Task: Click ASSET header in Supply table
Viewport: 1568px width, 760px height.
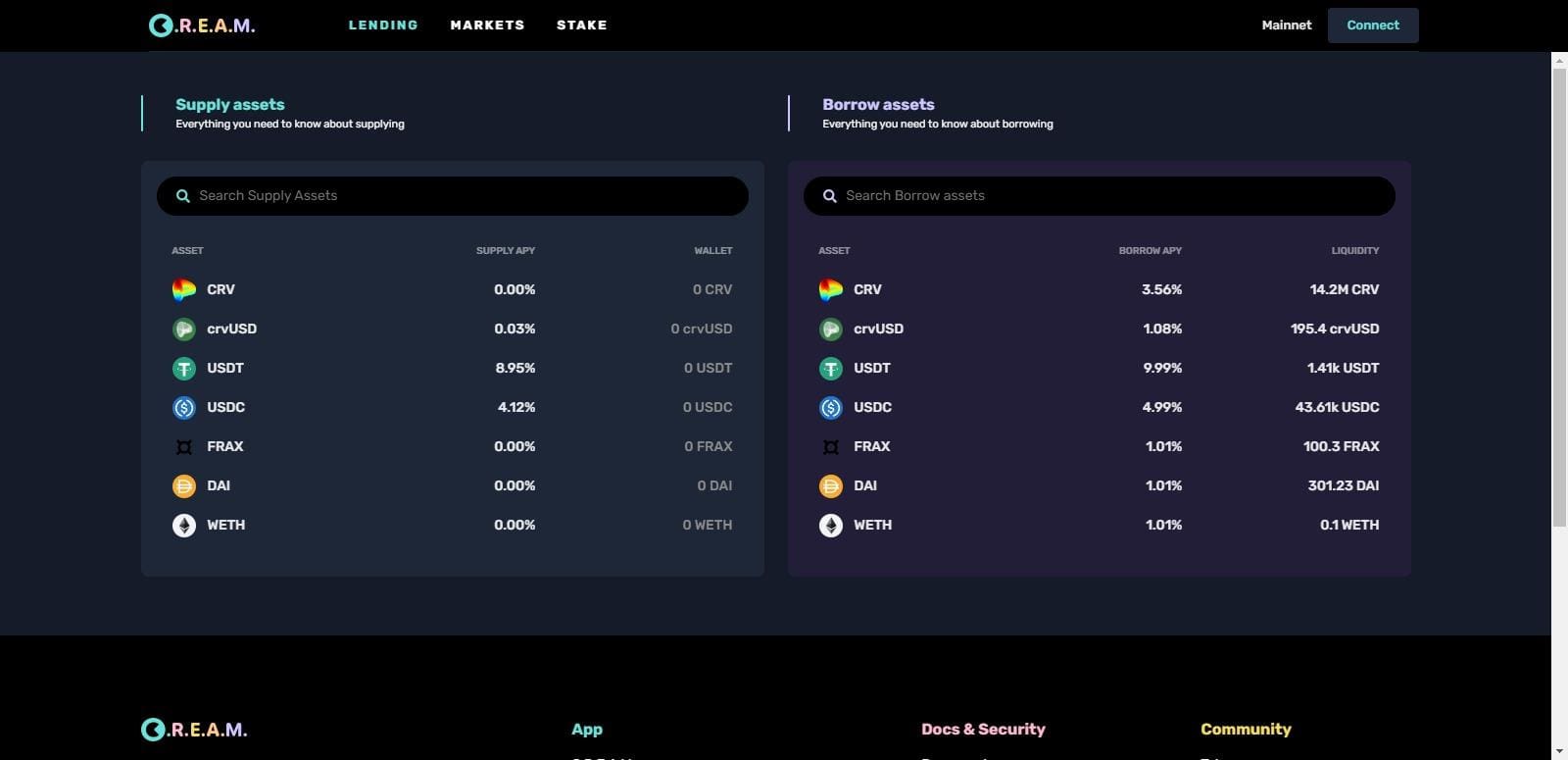Action: point(187,251)
